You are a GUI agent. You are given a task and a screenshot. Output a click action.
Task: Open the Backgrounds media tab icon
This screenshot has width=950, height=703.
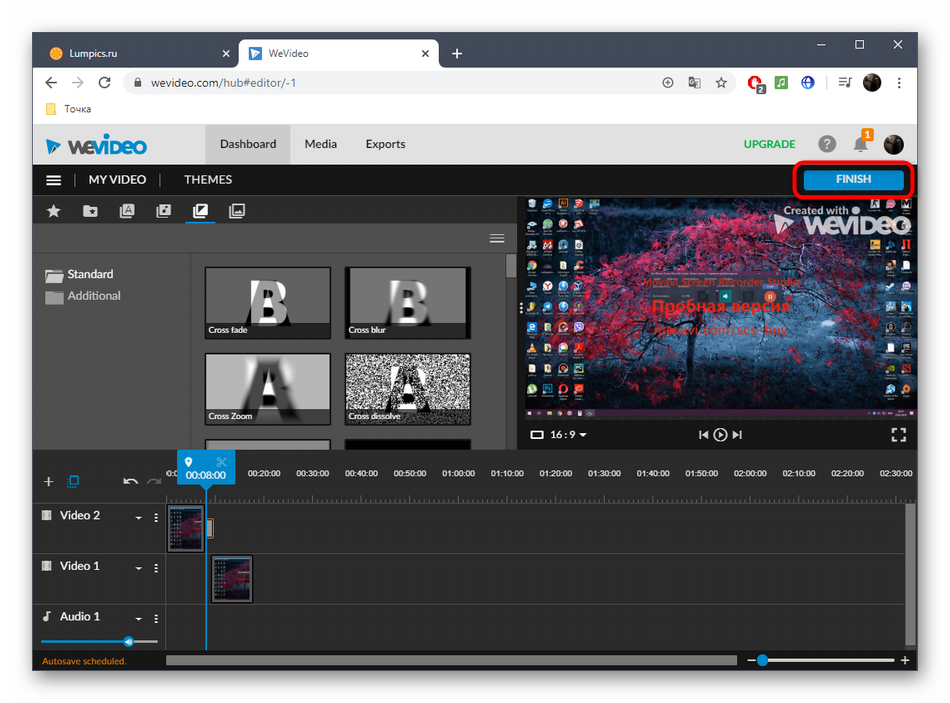pos(237,211)
